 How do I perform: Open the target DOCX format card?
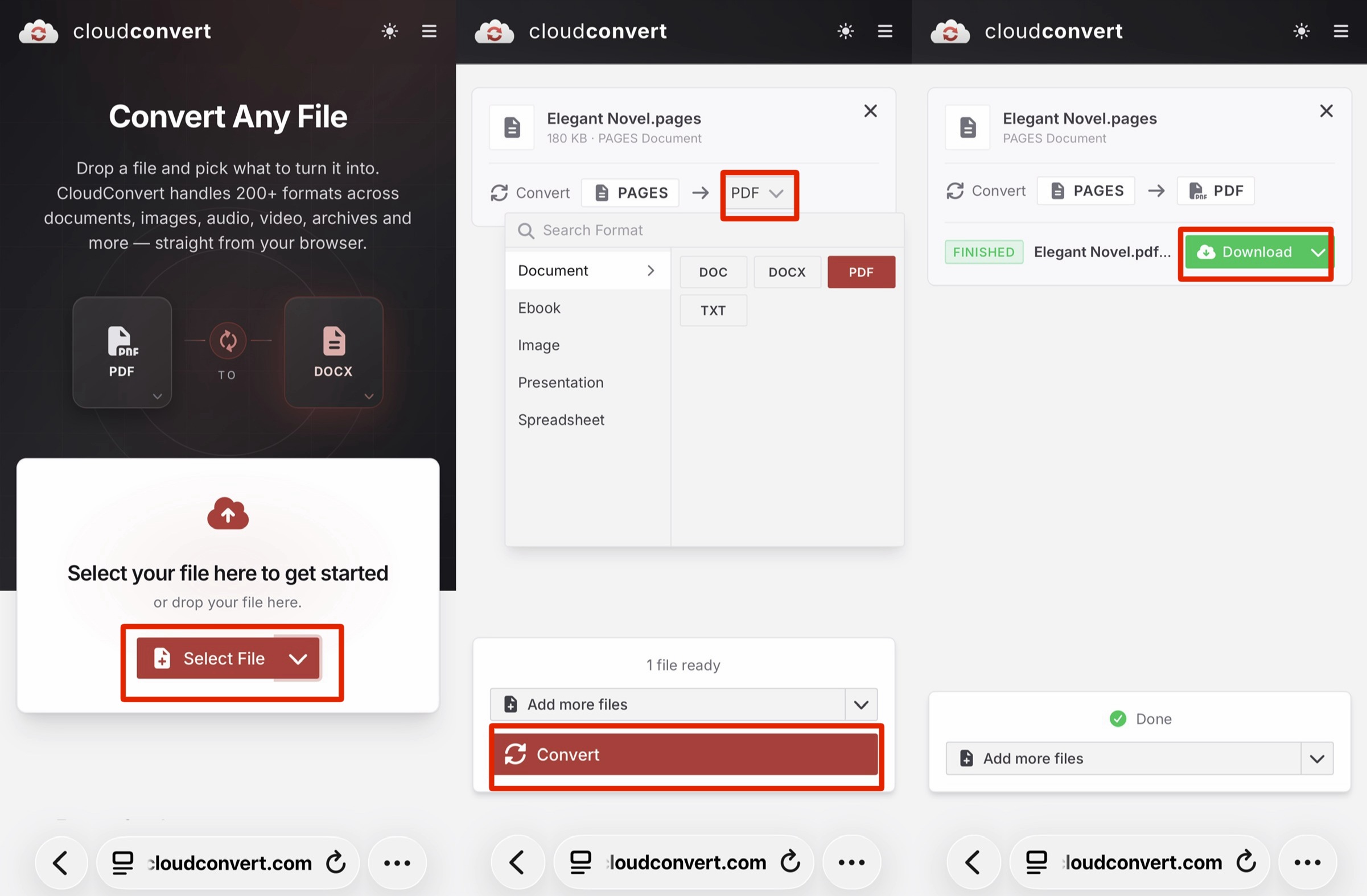333,352
